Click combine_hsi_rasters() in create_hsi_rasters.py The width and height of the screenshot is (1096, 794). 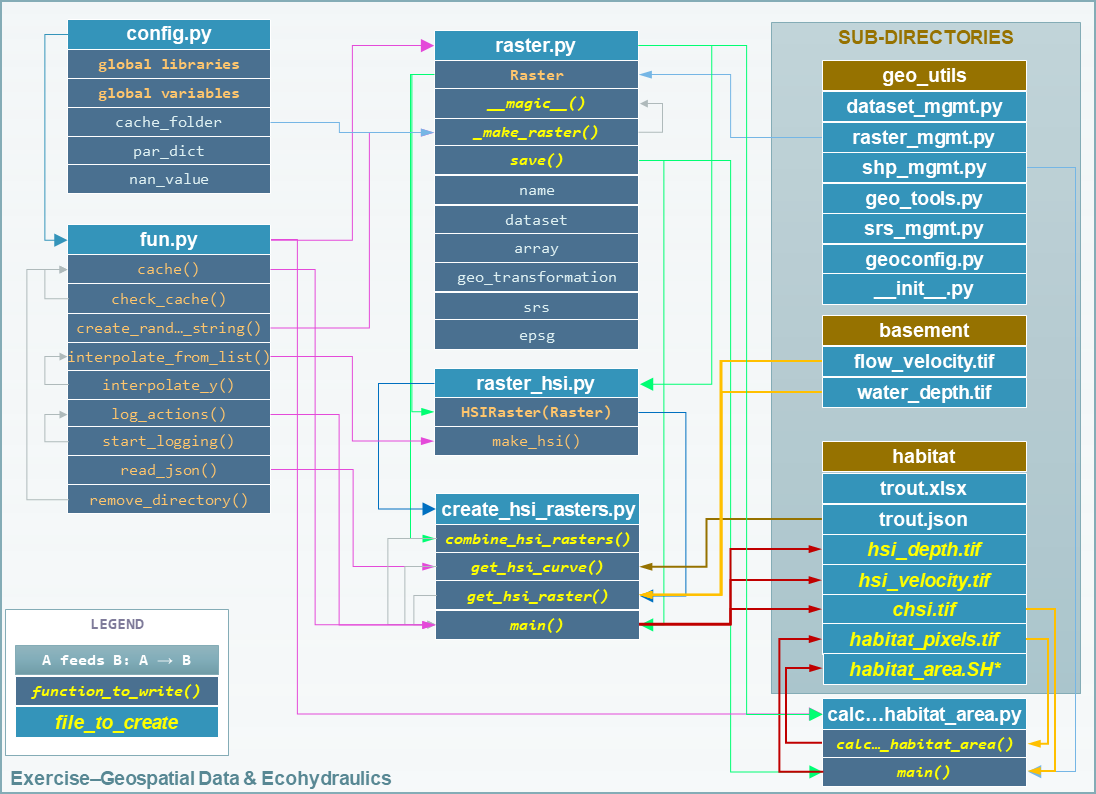(x=536, y=539)
